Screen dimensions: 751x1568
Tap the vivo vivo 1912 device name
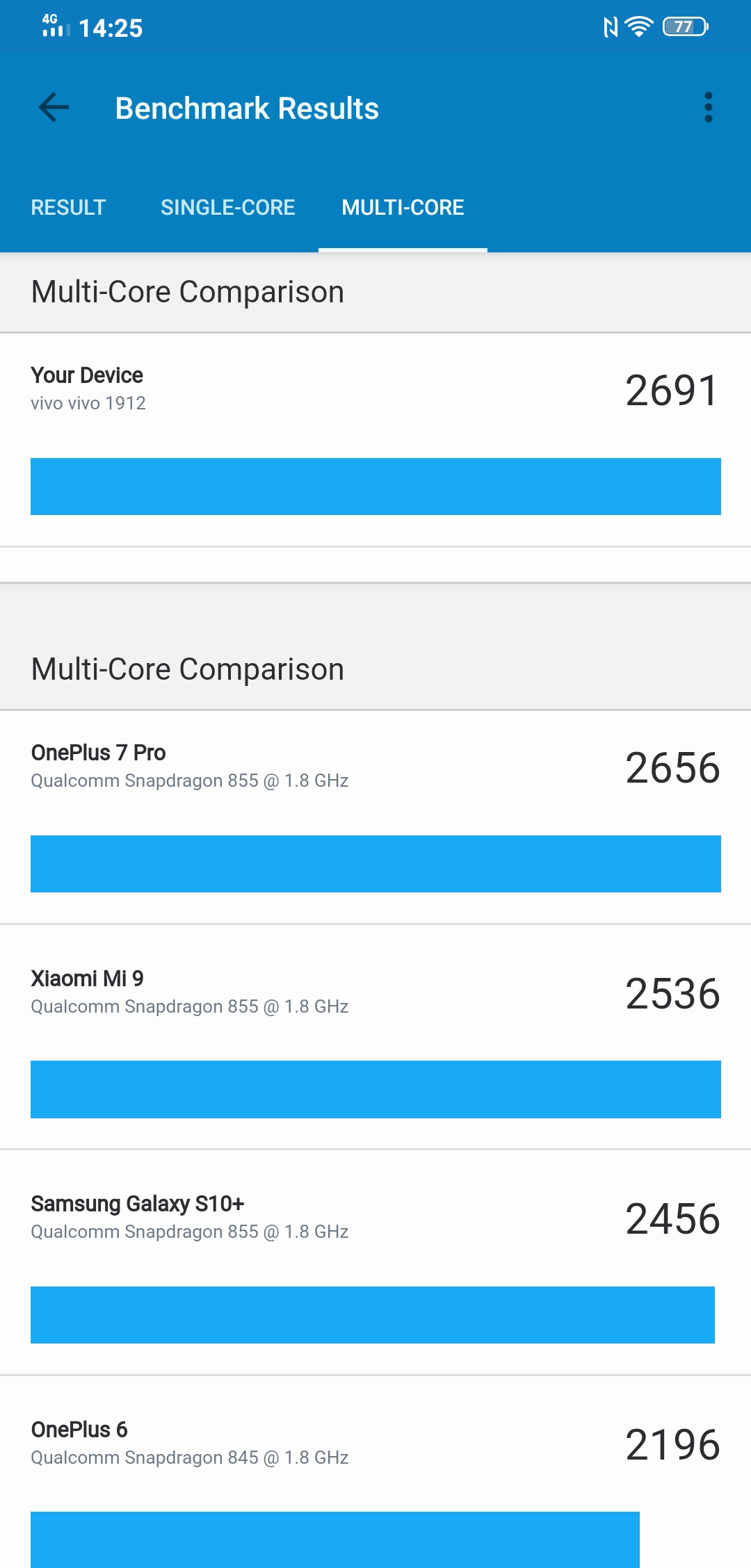click(x=88, y=403)
